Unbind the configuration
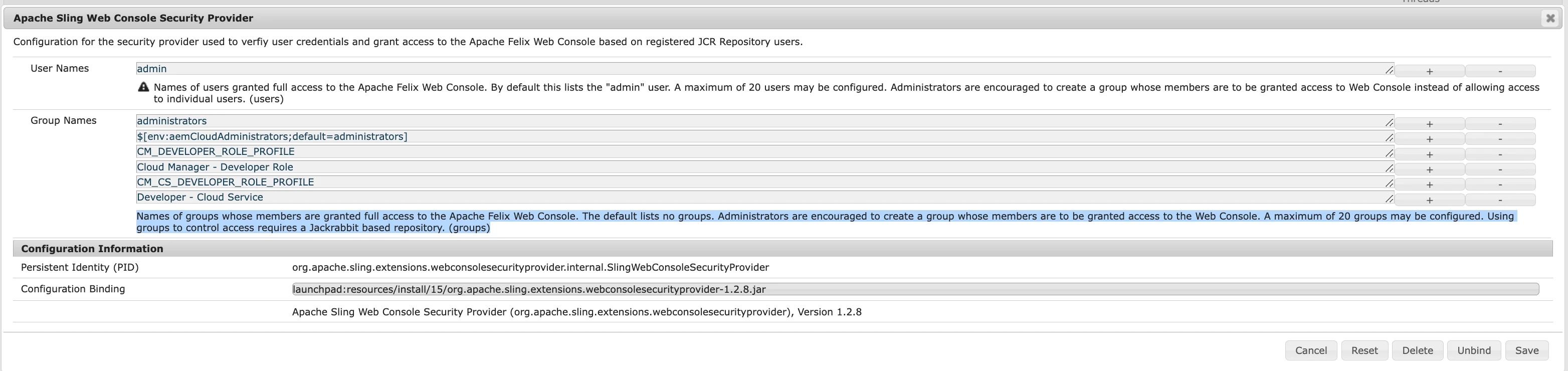Screen dimensions: 1568x371 pos(1474,350)
